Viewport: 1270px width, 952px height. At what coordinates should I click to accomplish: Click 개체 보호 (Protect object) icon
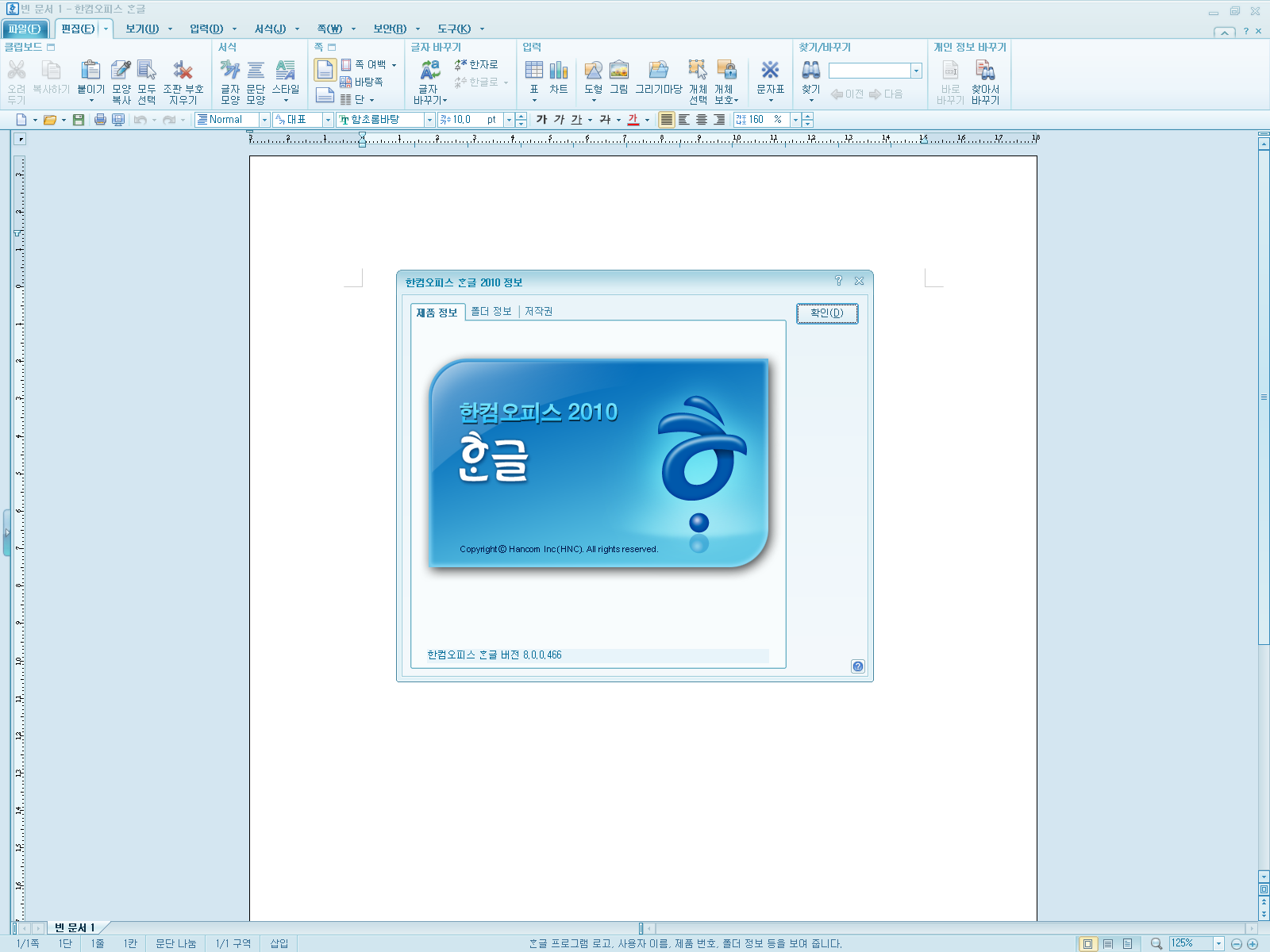coord(726,71)
